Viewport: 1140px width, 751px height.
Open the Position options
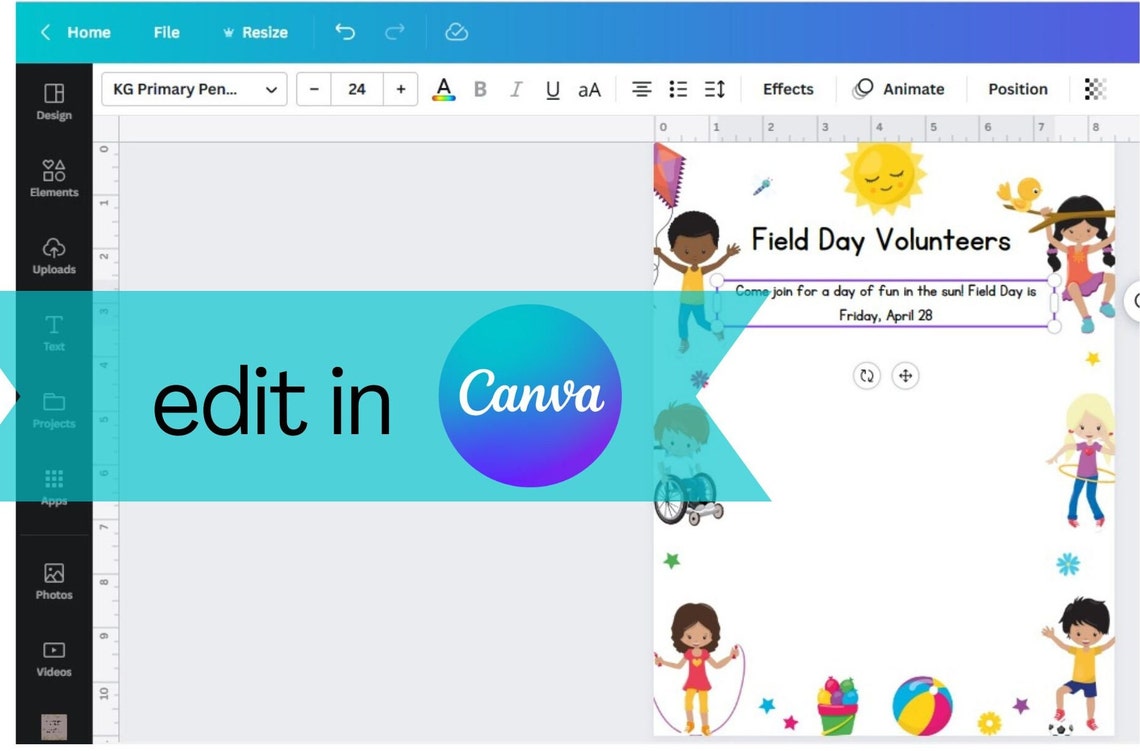[1016, 89]
